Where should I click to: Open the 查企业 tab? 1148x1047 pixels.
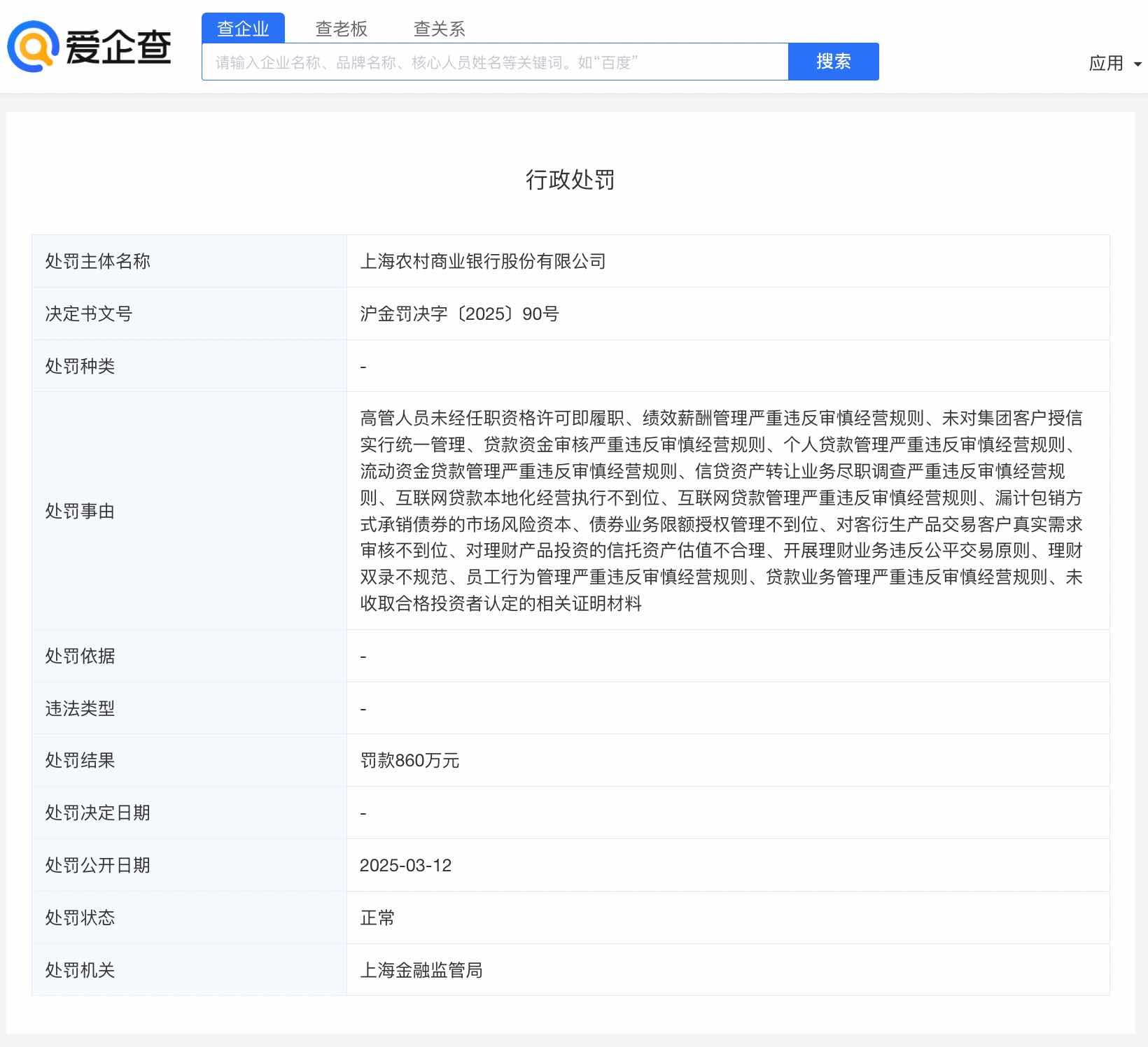[x=244, y=28]
